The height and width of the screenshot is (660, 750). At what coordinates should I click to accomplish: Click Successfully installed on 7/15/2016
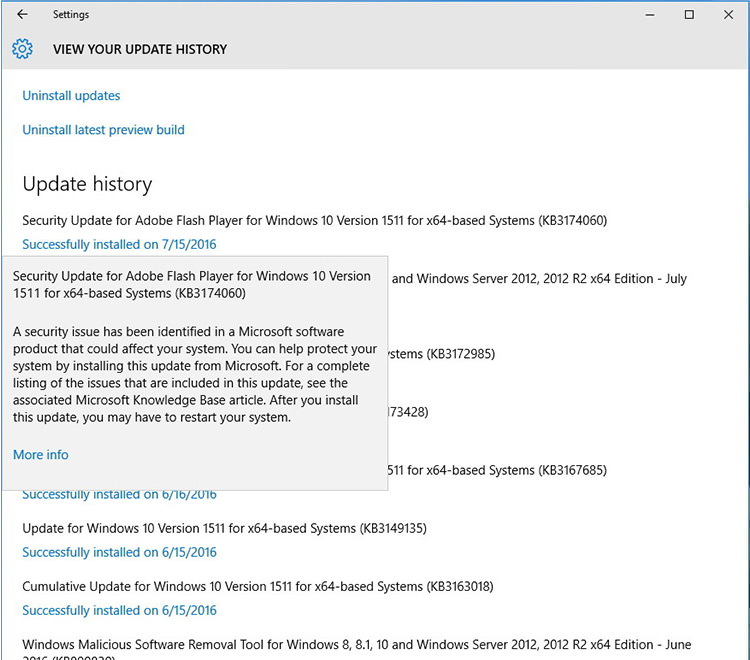pyautogui.click(x=119, y=245)
